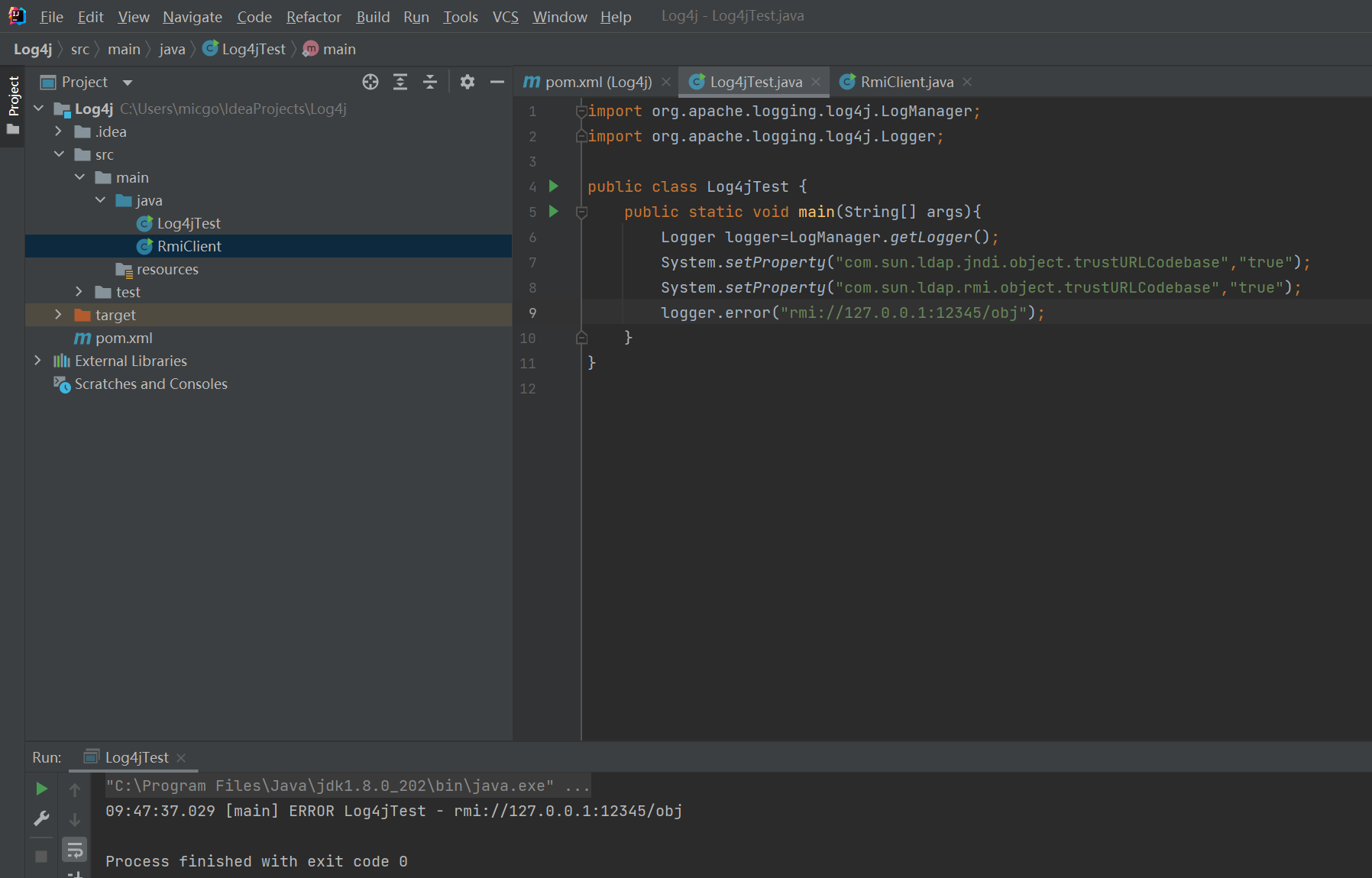
Task: Rerun Log4jTest with green play button
Action: (42, 789)
